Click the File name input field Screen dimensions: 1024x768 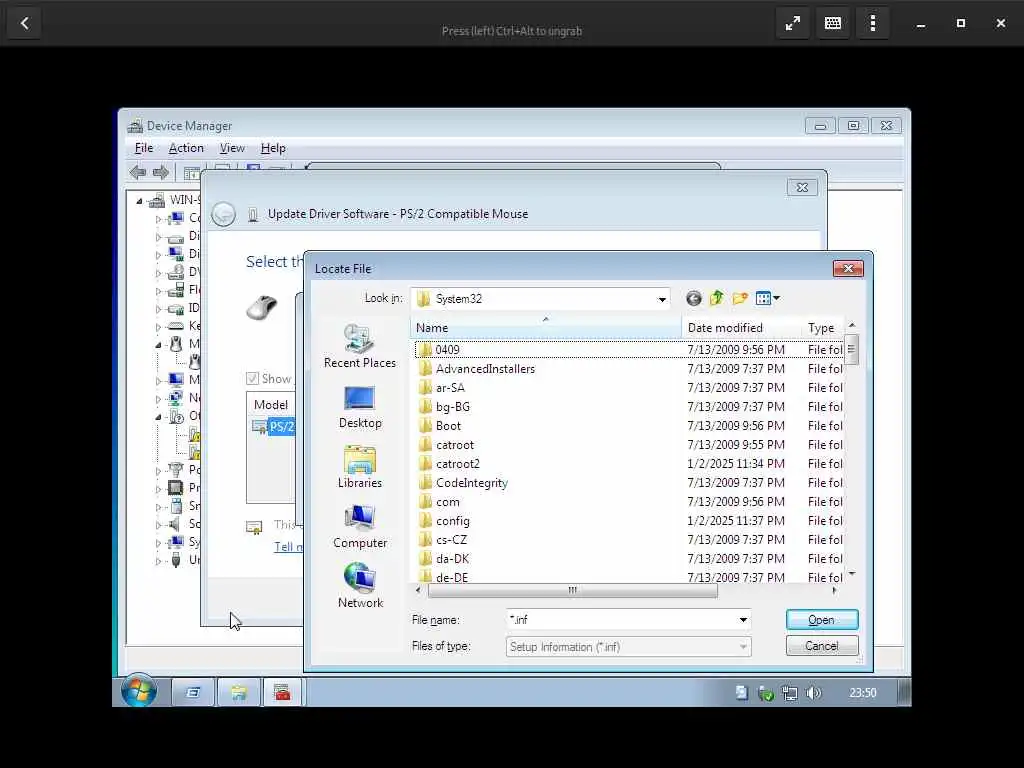point(621,620)
